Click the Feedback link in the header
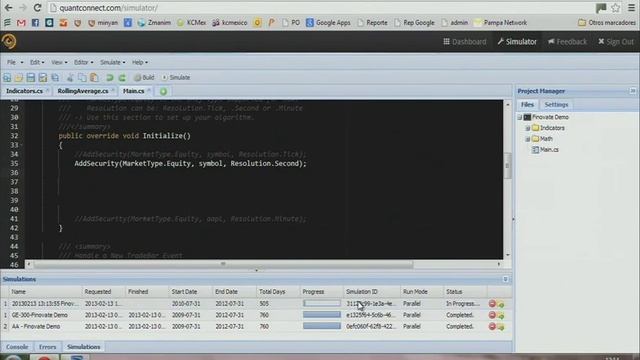The width and height of the screenshot is (640, 360). click(x=567, y=42)
